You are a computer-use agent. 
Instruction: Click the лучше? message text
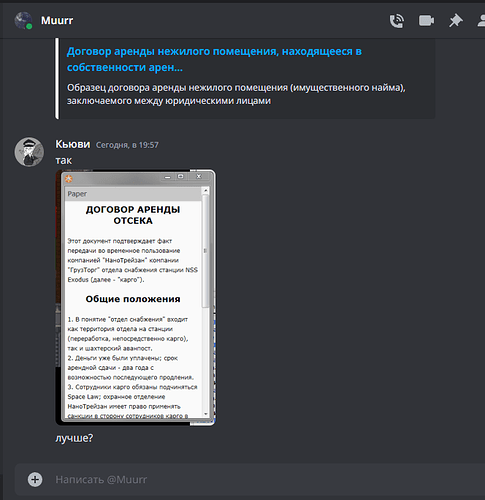point(74,438)
